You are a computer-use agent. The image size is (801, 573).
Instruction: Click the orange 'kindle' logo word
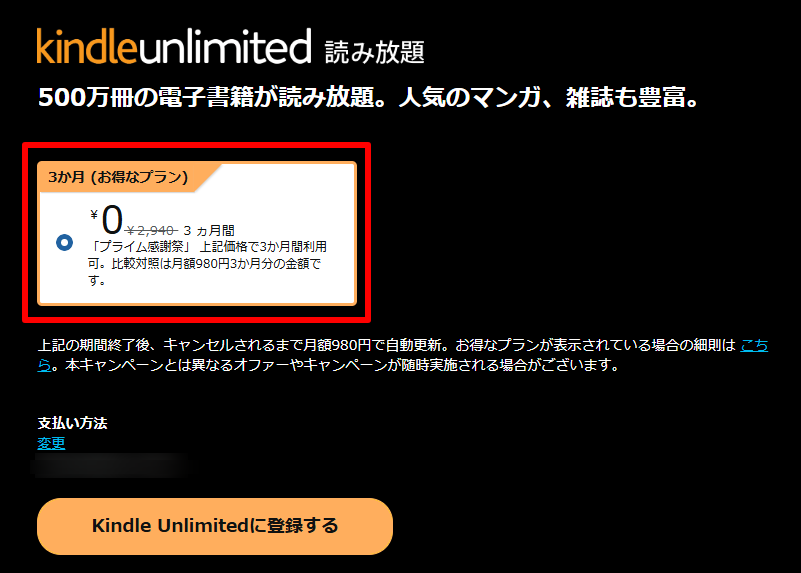click(x=87, y=46)
